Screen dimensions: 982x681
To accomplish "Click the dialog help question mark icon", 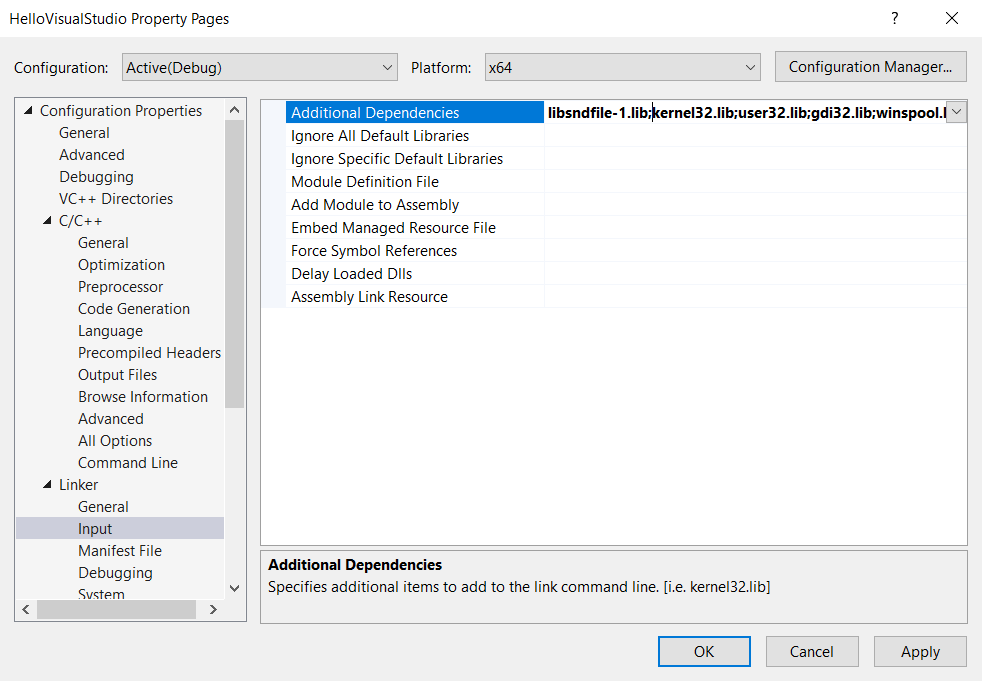I will tap(894, 18).
